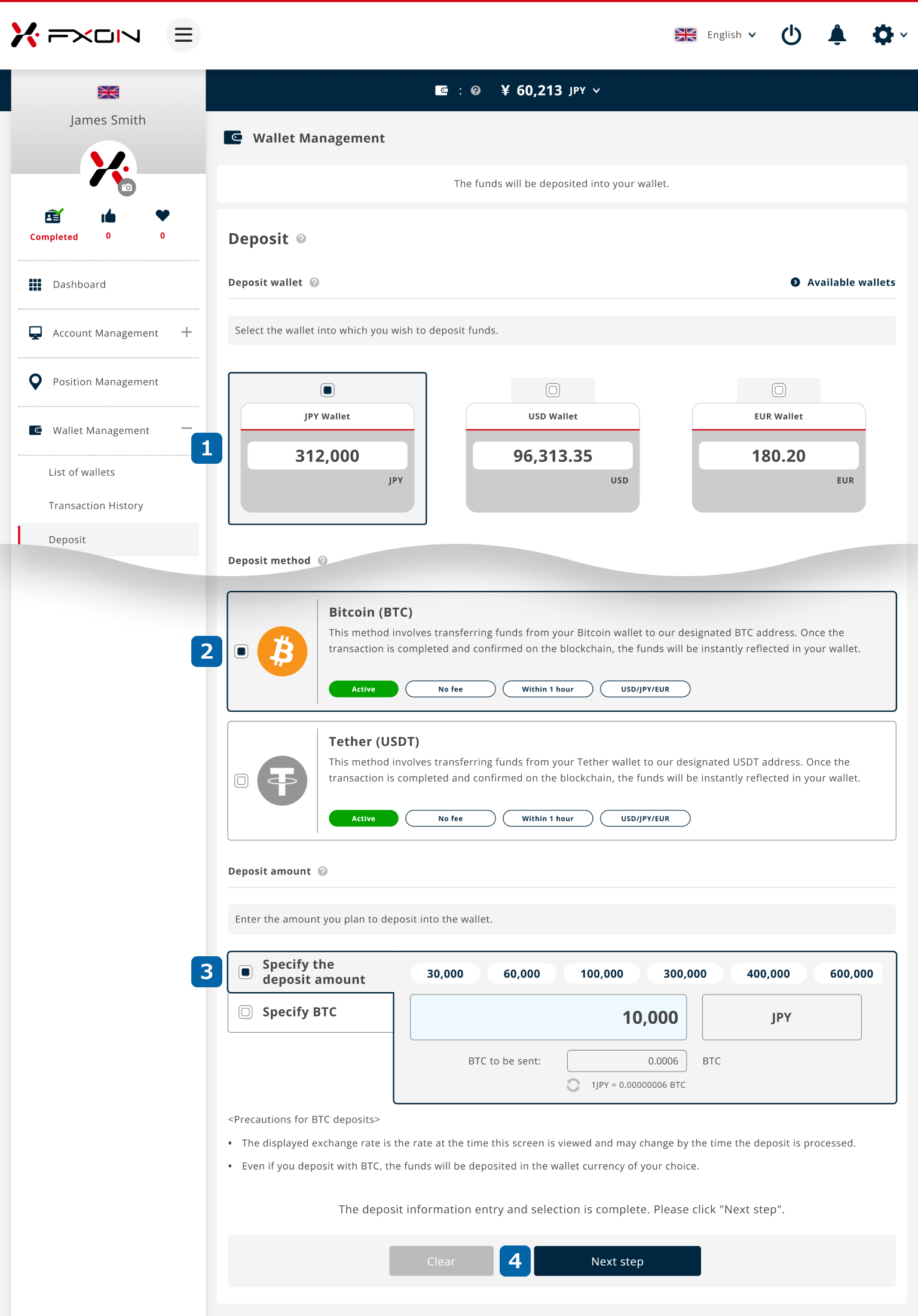Click the 312,000 JPY wallet balance
The width and height of the screenshot is (918, 1316).
[x=328, y=456]
